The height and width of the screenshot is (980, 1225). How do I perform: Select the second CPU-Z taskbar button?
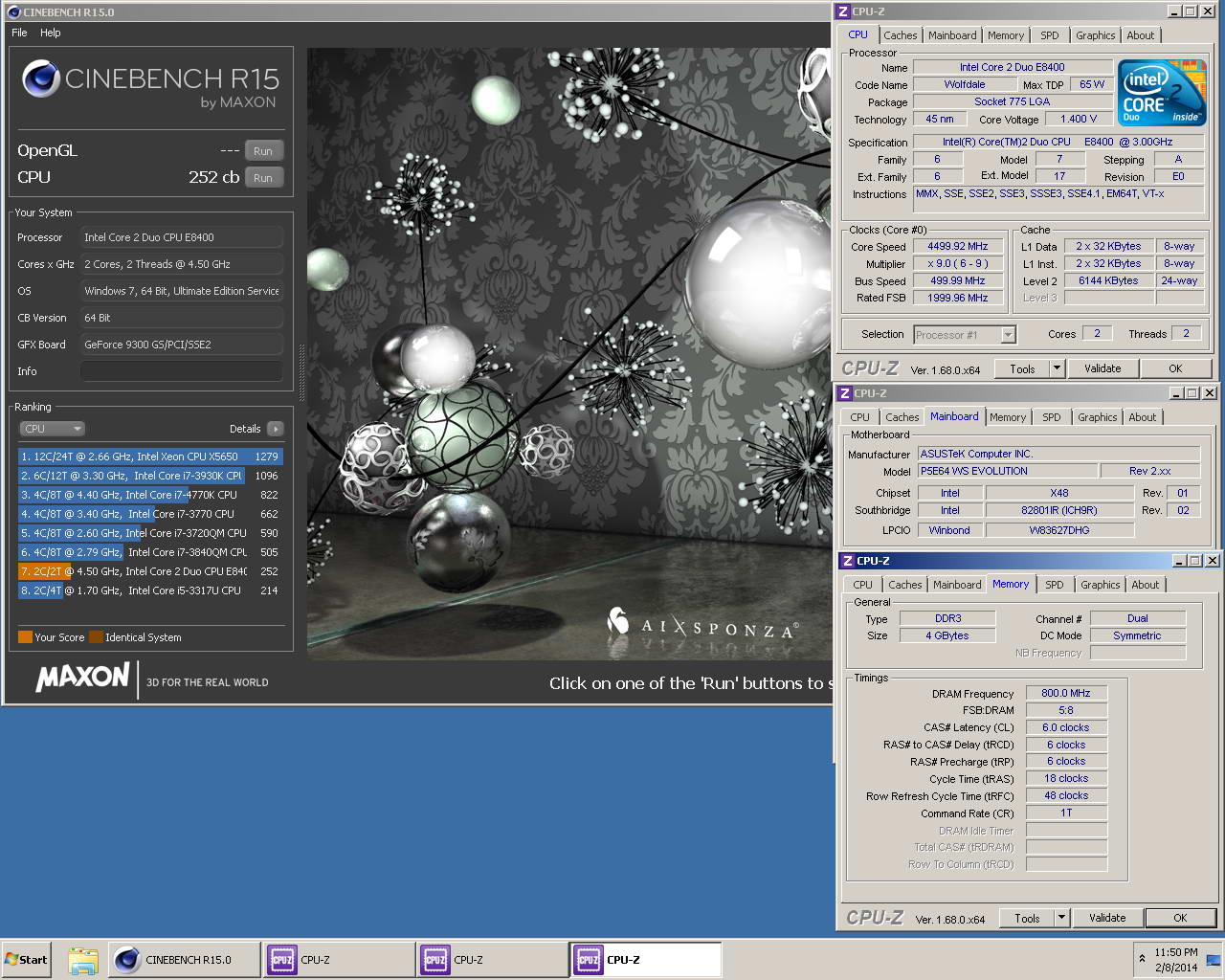pyautogui.click(x=493, y=960)
